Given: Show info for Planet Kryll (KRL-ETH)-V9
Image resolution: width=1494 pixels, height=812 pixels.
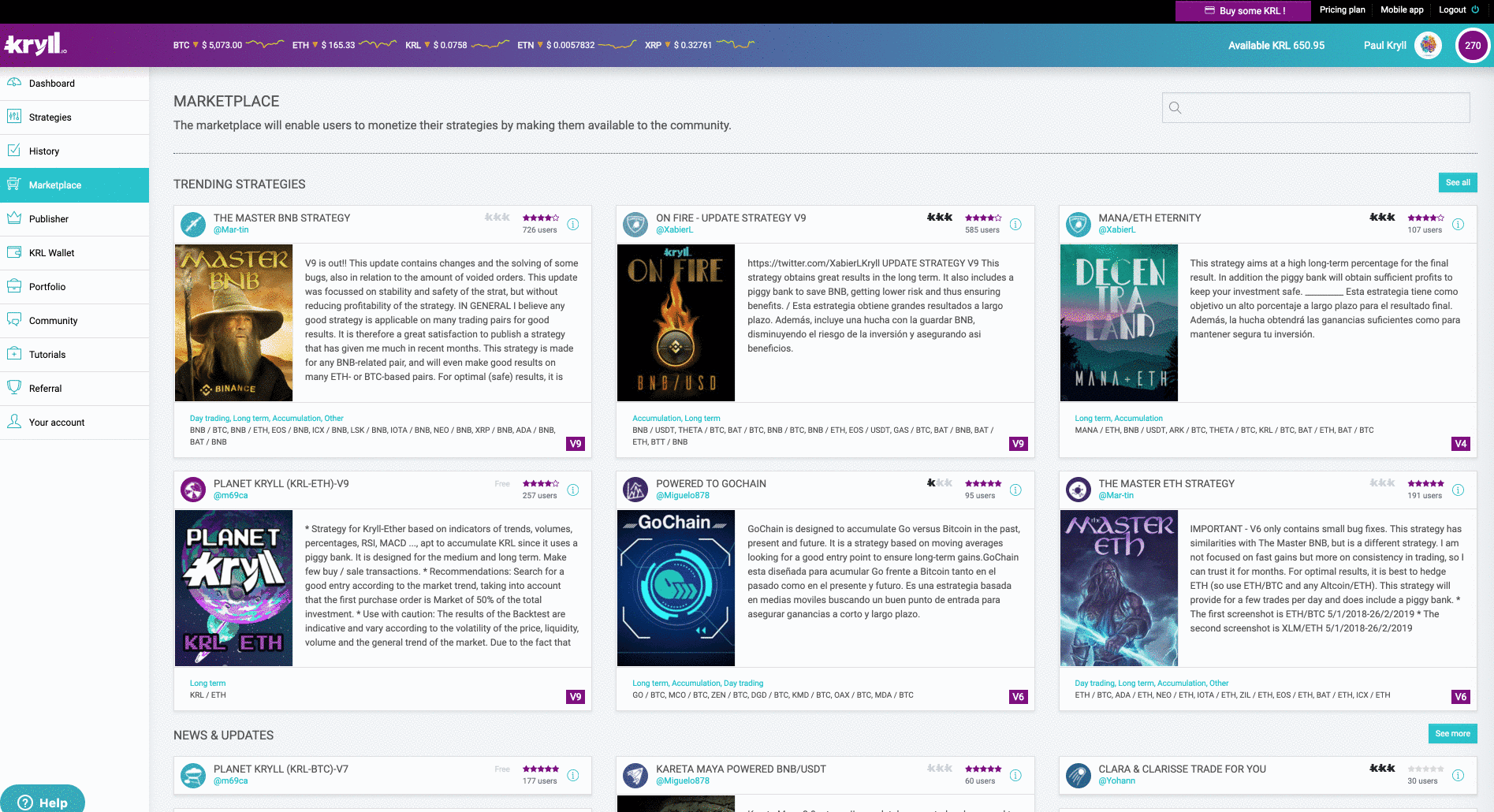Looking at the screenshot, I should pyautogui.click(x=573, y=490).
